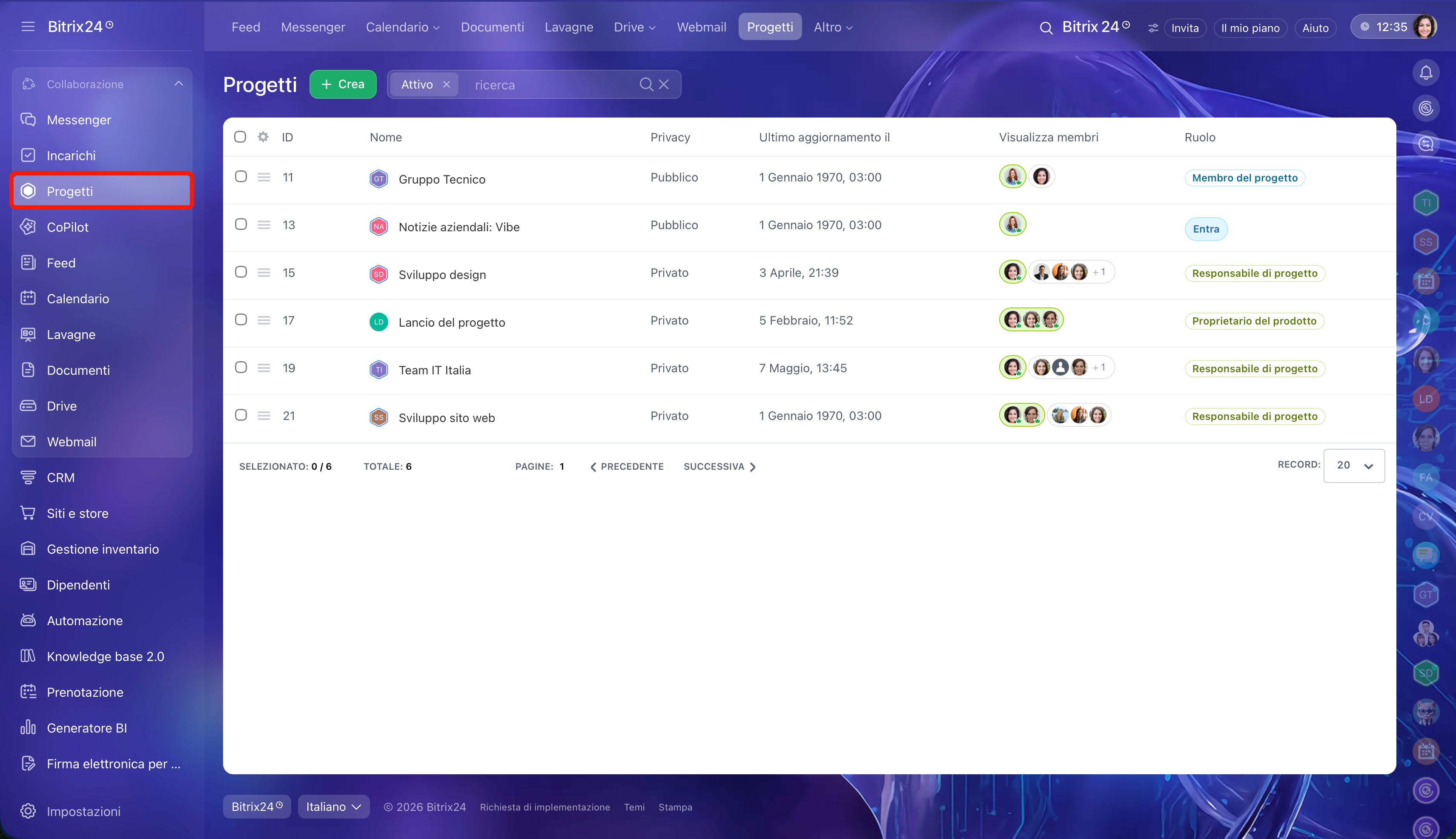
Task: Click the Sviluppo design project avatar icon
Action: (378, 274)
